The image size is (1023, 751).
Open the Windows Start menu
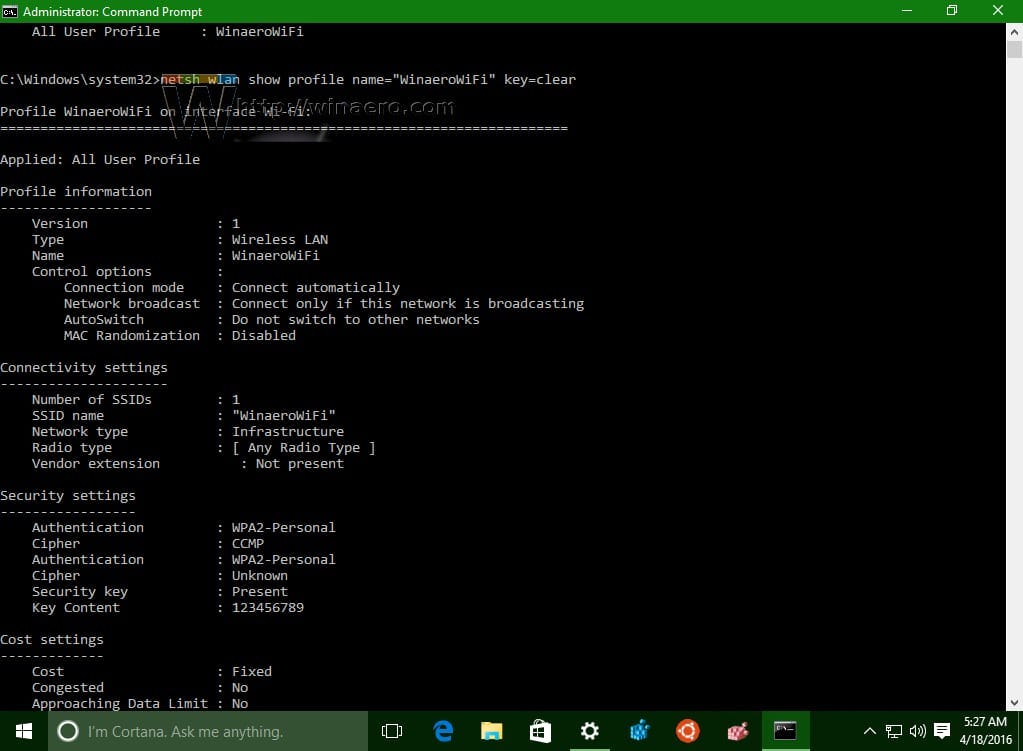[23, 731]
